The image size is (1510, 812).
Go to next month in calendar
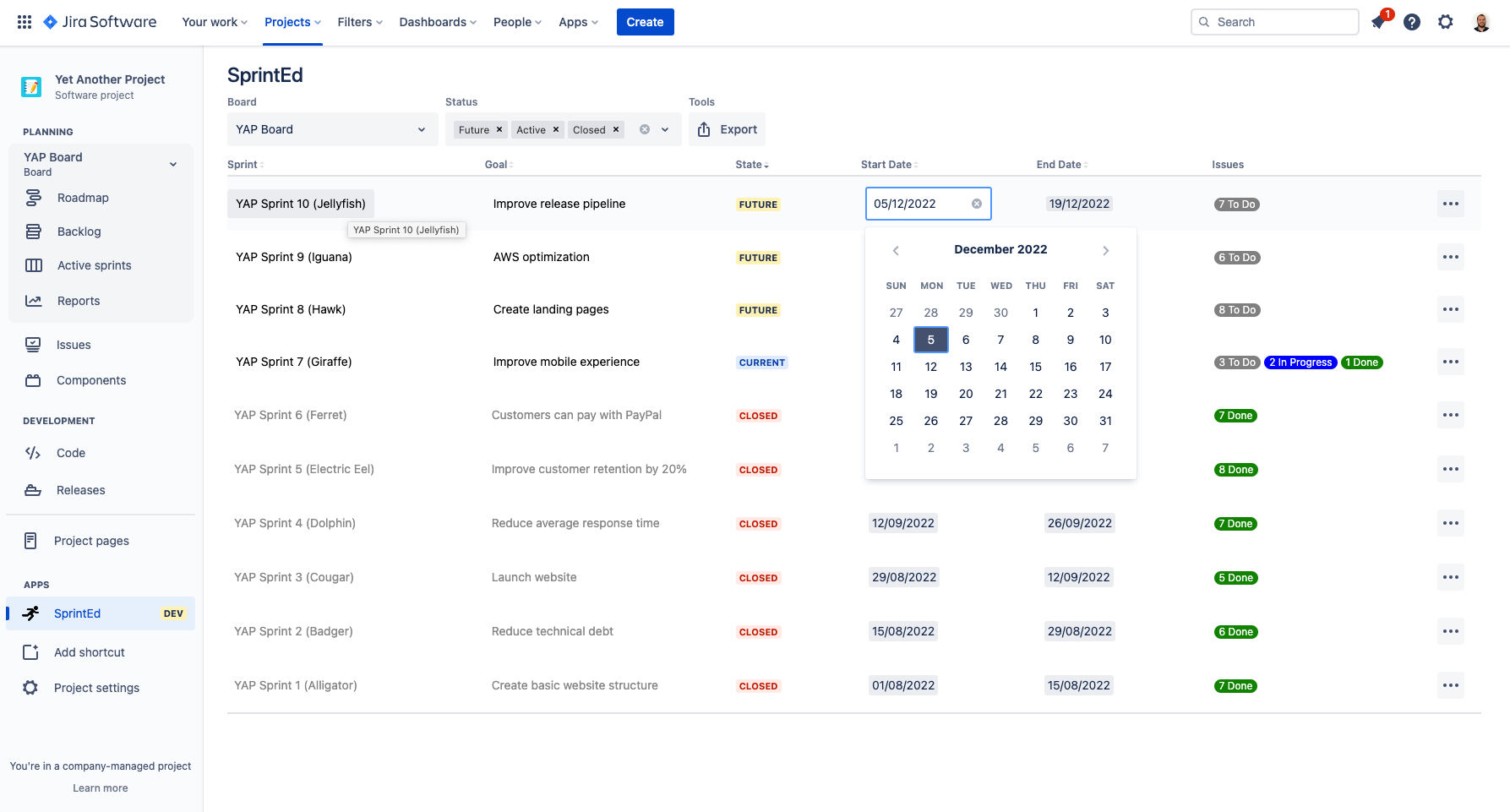click(x=1105, y=250)
